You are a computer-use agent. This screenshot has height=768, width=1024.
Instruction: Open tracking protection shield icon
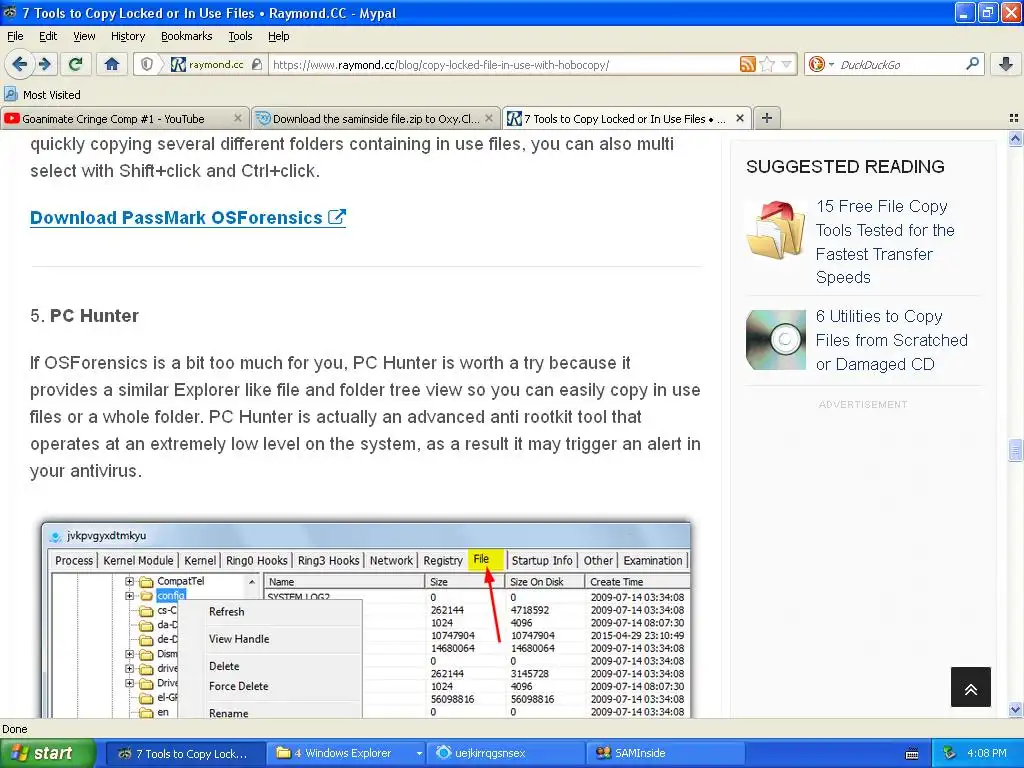147,64
